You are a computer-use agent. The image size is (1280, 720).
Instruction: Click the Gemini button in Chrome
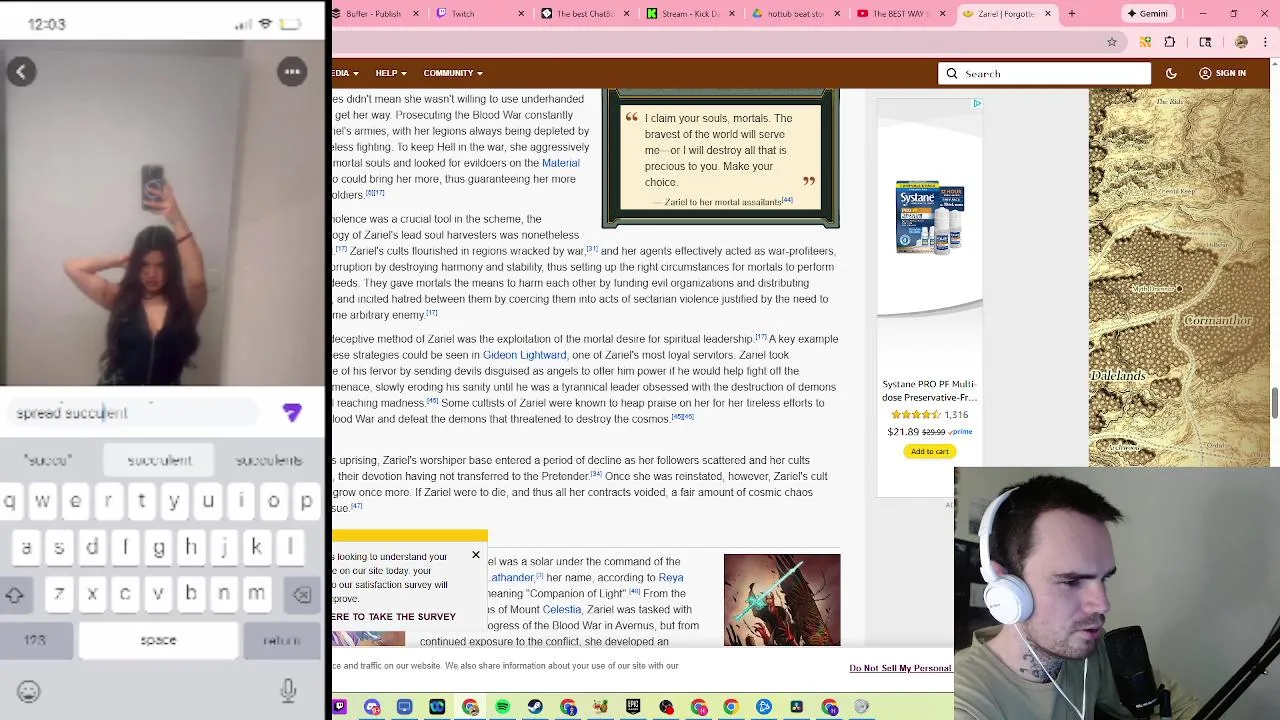tap(1146, 14)
